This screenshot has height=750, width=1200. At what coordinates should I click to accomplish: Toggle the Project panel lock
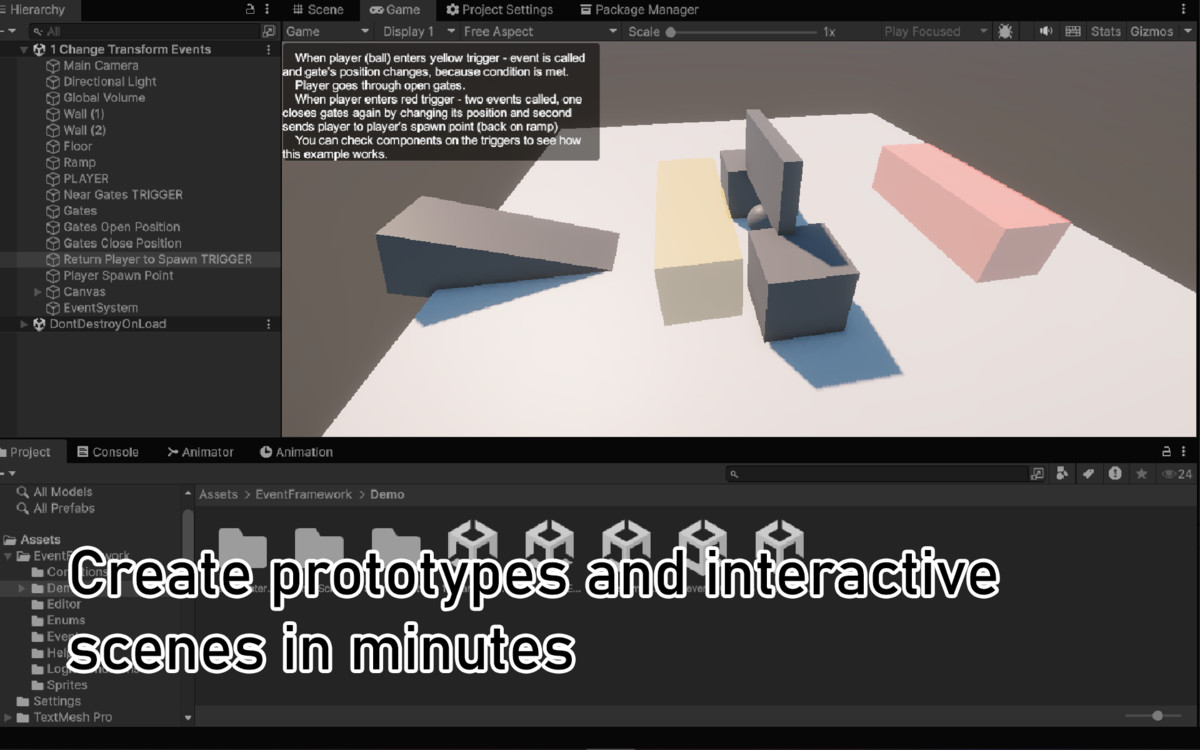point(1166,452)
